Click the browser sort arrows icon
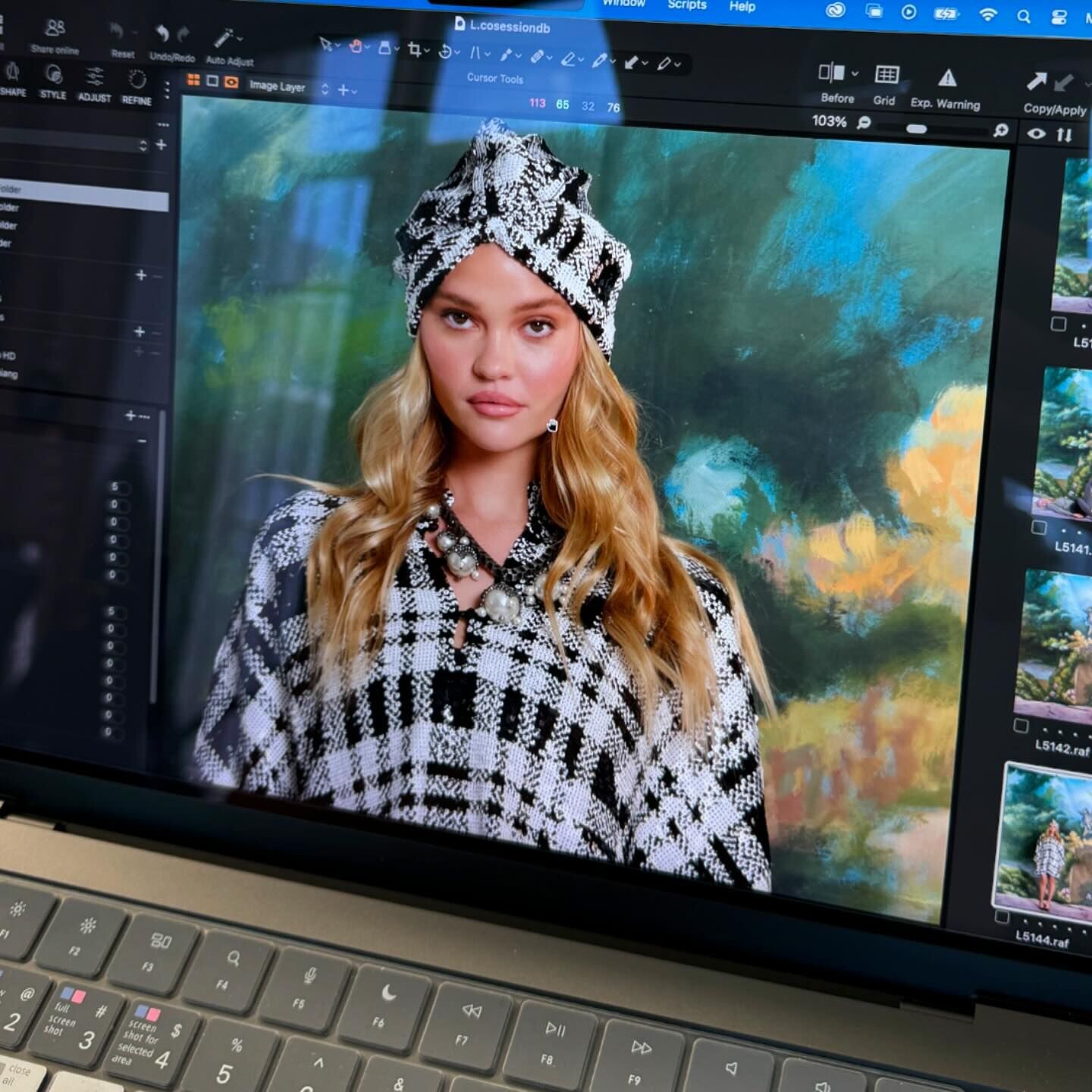Image resolution: width=1092 pixels, height=1092 pixels. pos(1065,135)
